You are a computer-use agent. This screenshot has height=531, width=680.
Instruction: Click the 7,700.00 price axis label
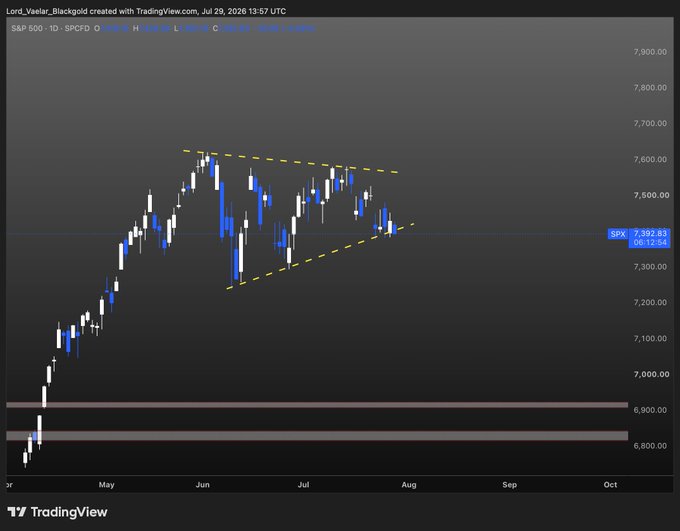tap(650, 124)
